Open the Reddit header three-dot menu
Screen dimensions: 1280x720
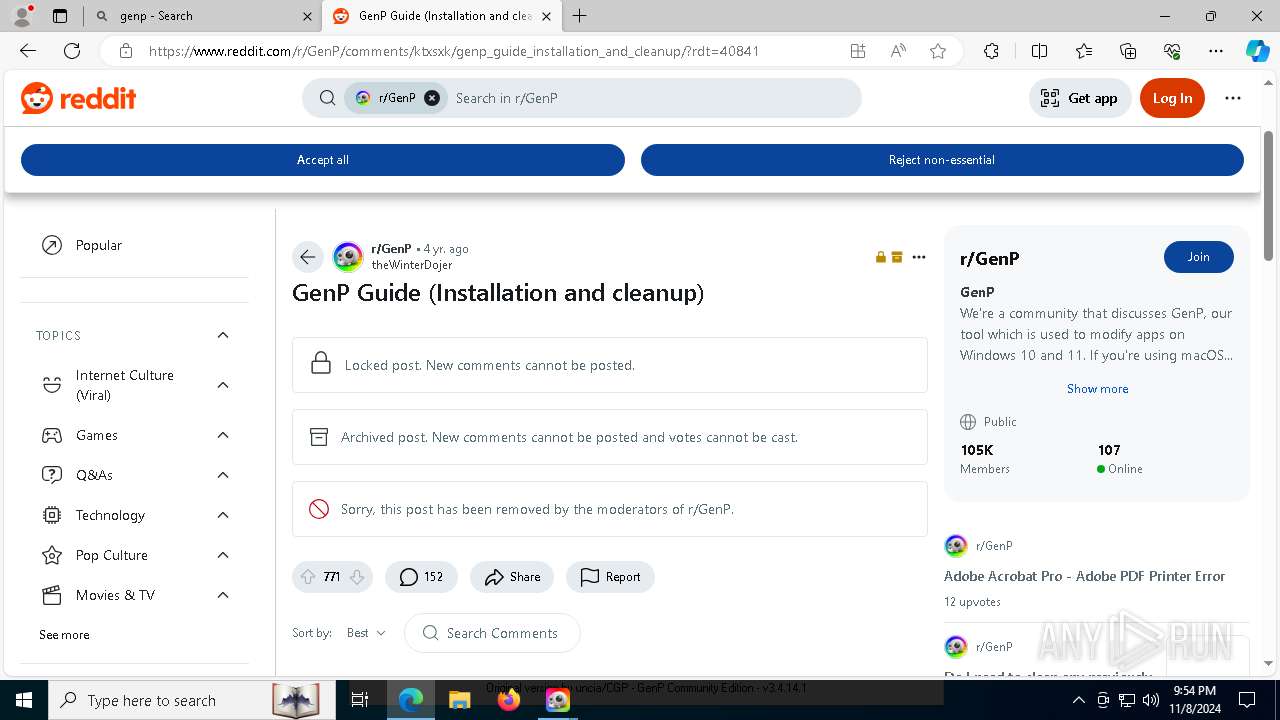(1233, 98)
